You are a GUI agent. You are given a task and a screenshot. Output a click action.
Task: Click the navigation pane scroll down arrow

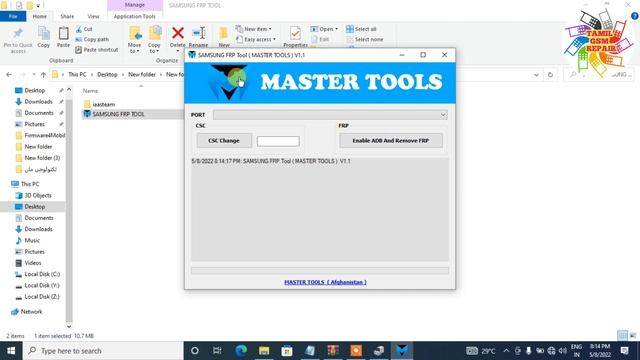(69, 326)
